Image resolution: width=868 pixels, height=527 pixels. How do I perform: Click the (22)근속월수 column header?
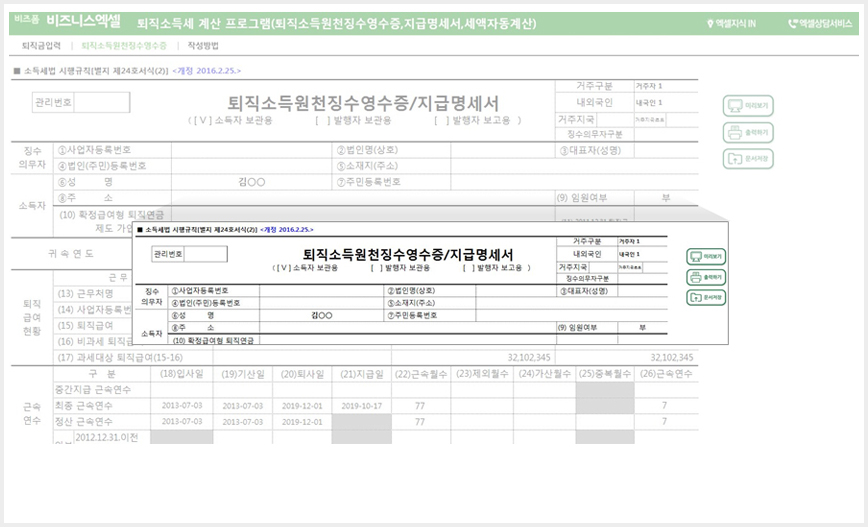421,374
